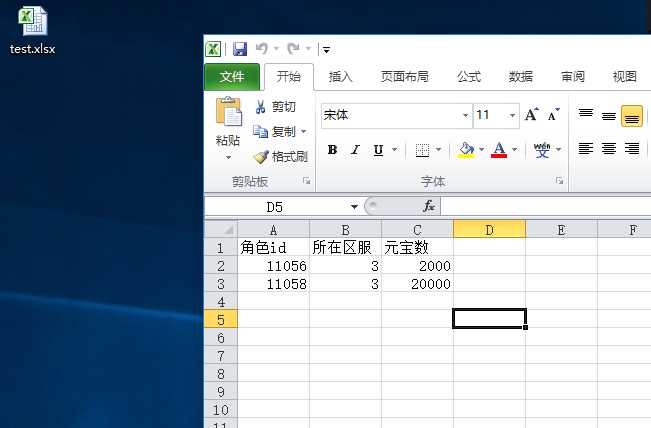Save the workbook with the floppy icon

click(x=240, y=49)
